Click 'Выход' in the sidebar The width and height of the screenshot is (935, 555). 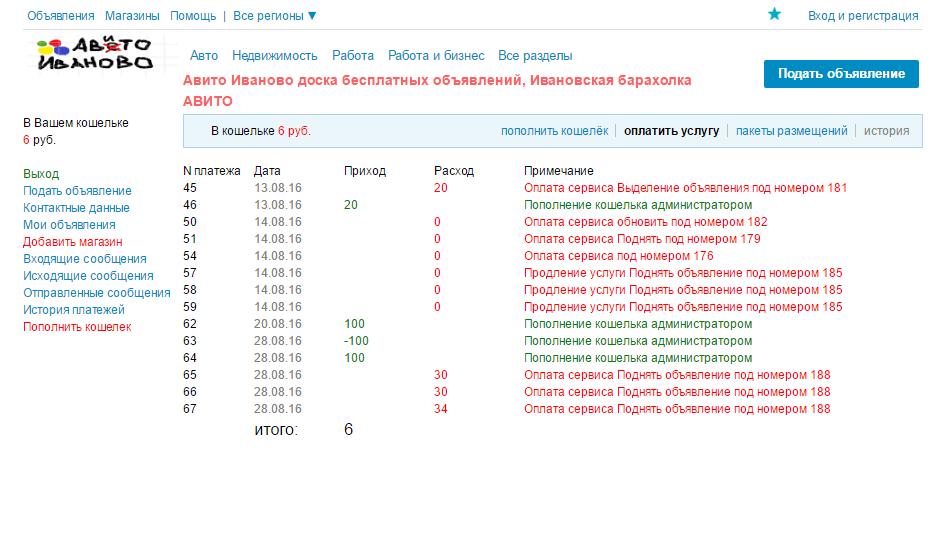click(41, 174)
